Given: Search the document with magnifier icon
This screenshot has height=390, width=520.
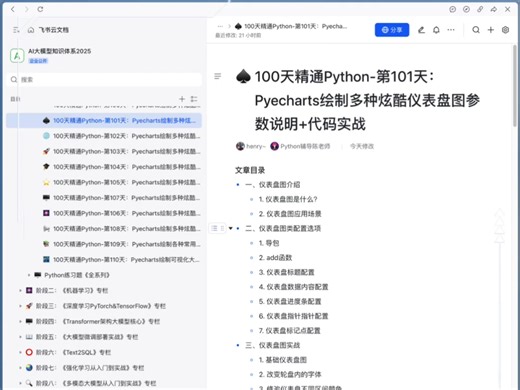Looking at the screenshot, I should (x=476, y=30).
